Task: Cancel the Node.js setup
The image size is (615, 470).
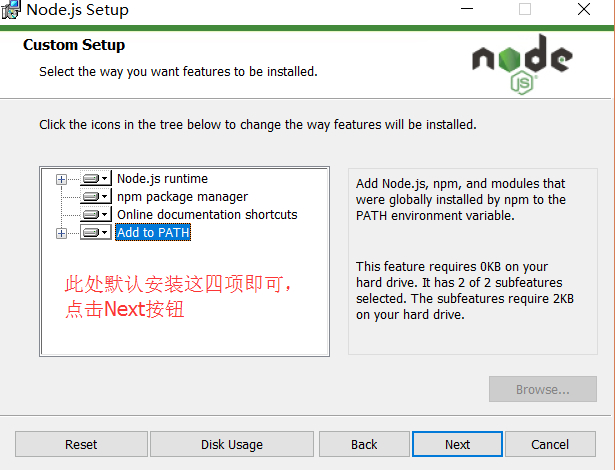Action: 550,444
